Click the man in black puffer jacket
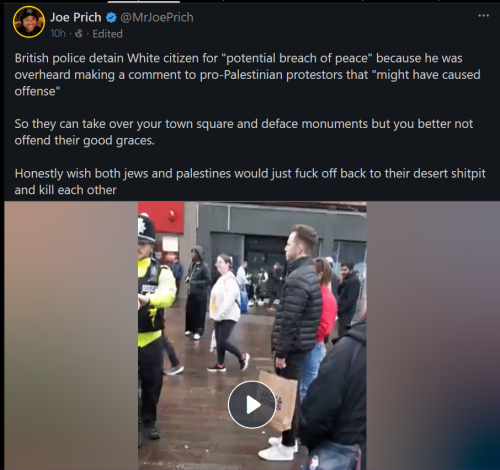 pyautogui.click(x=297, y=333)
